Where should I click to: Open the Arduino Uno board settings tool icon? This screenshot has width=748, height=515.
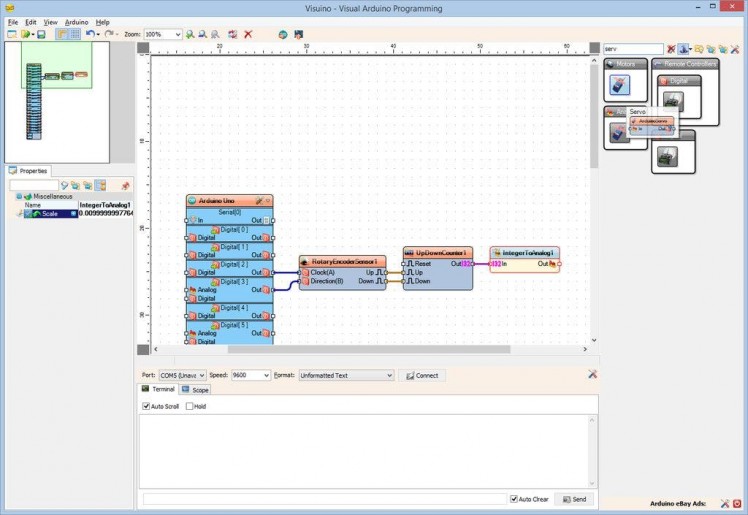coord(258,200)
